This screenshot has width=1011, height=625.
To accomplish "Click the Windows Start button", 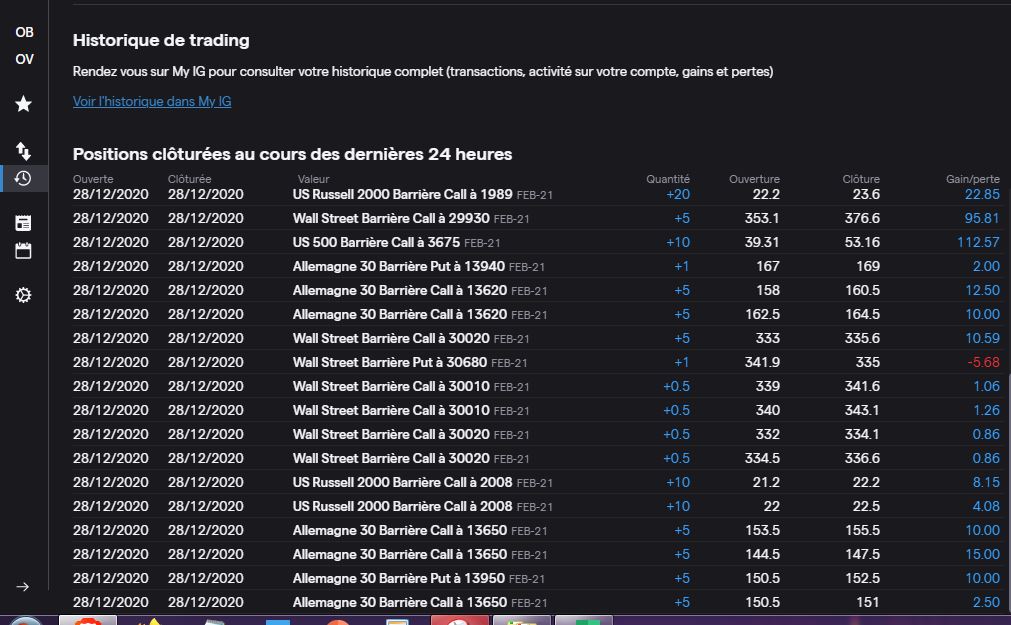I will pyautogui.click(x=24, y=621).
